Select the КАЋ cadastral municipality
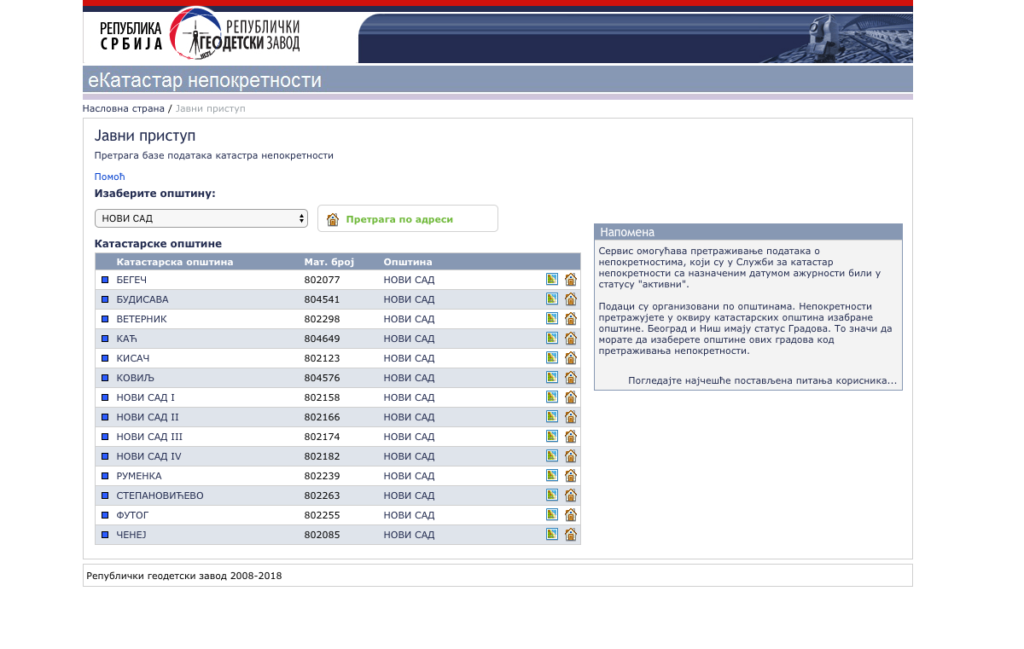 pos(127,338)
